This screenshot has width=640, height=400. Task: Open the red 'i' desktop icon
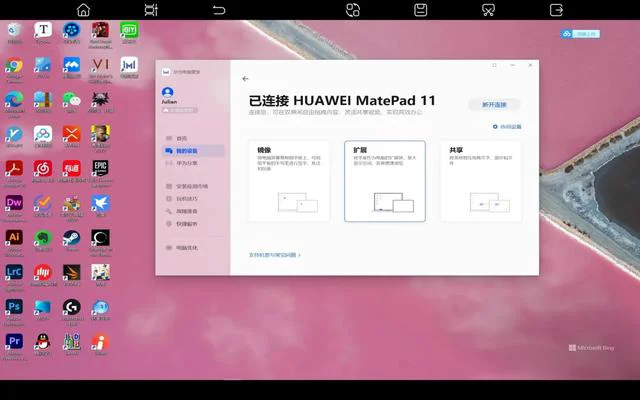coord(100,345)
